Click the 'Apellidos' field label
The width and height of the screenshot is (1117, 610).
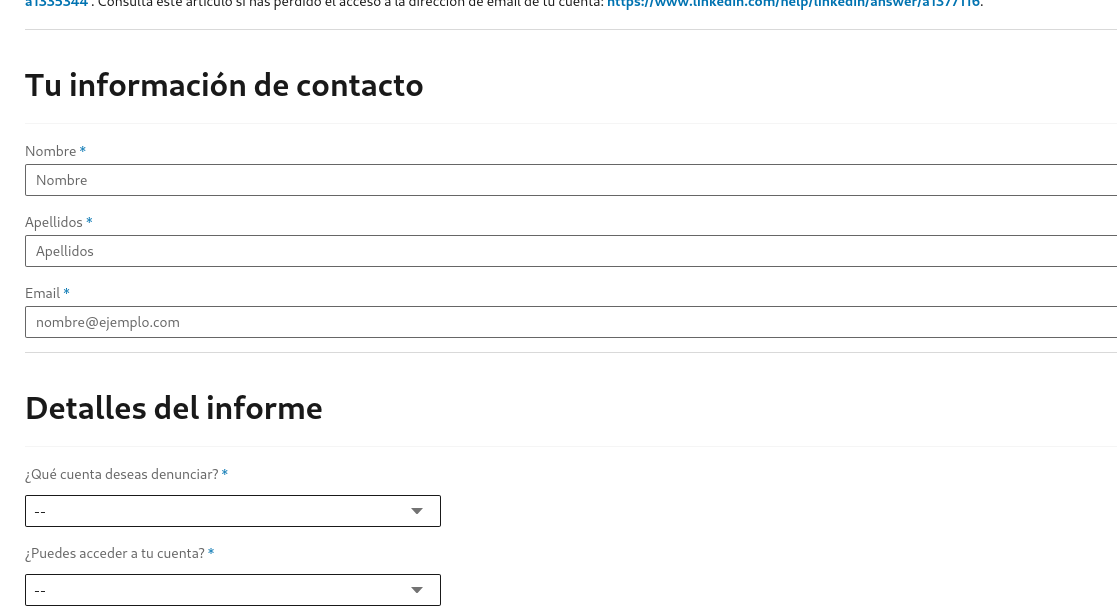click(54, 222)
